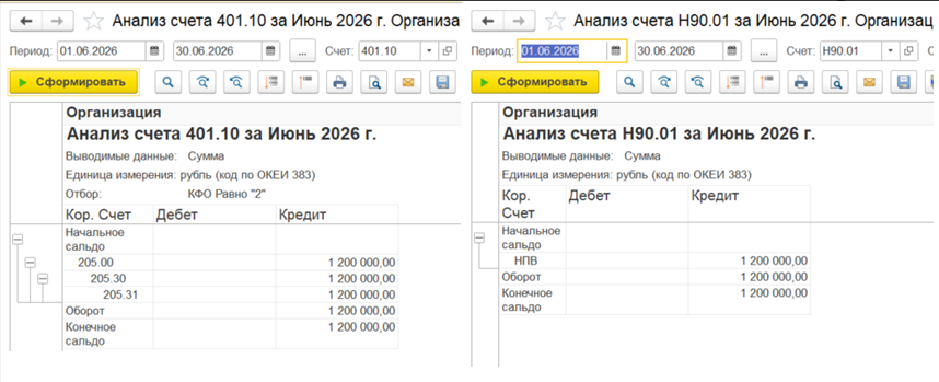Screen dimensions: 939x382
Task: Click the account field containing Н90.01
Action: [852, 51]
